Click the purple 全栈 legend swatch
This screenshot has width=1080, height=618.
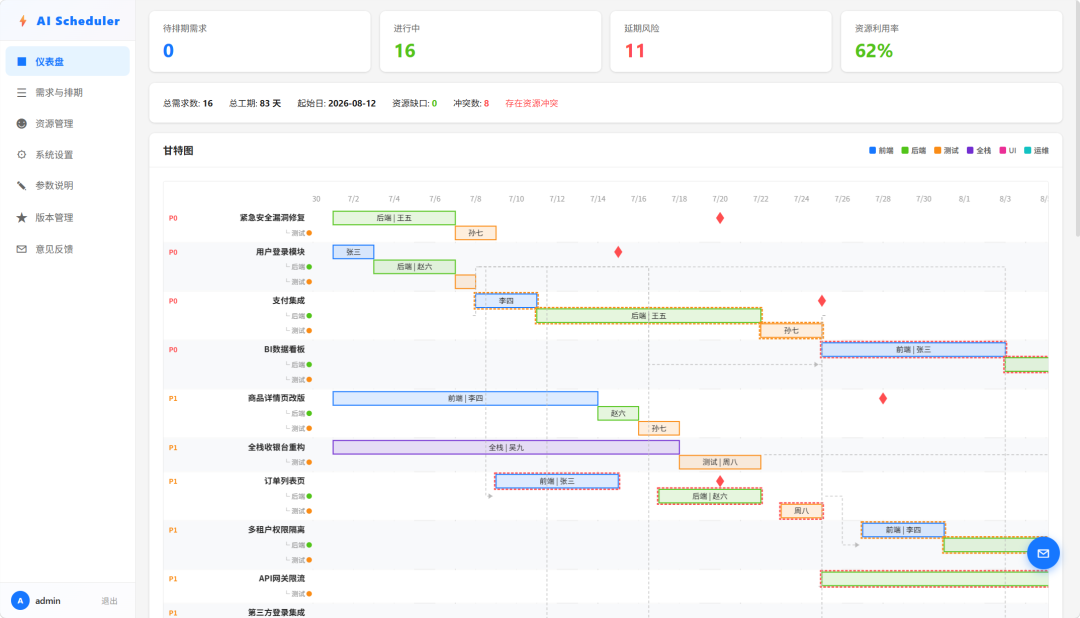point(970,150)
